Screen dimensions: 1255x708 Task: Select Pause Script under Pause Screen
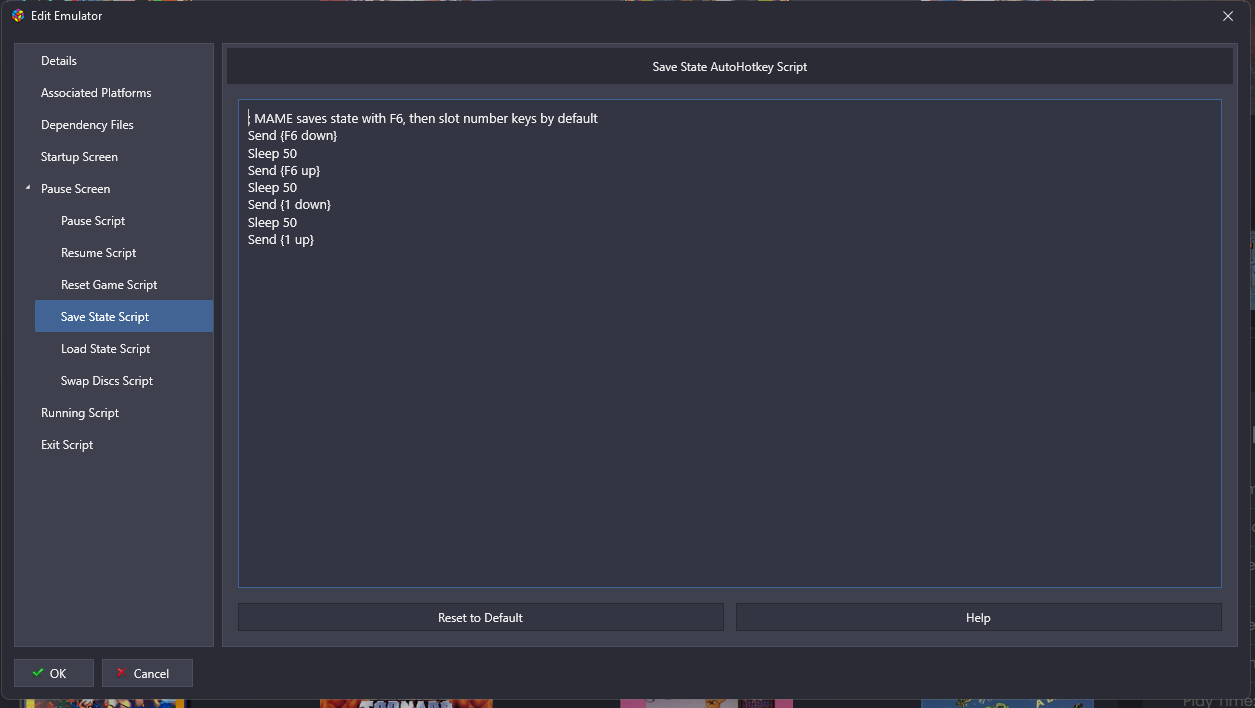coord(93,221)
